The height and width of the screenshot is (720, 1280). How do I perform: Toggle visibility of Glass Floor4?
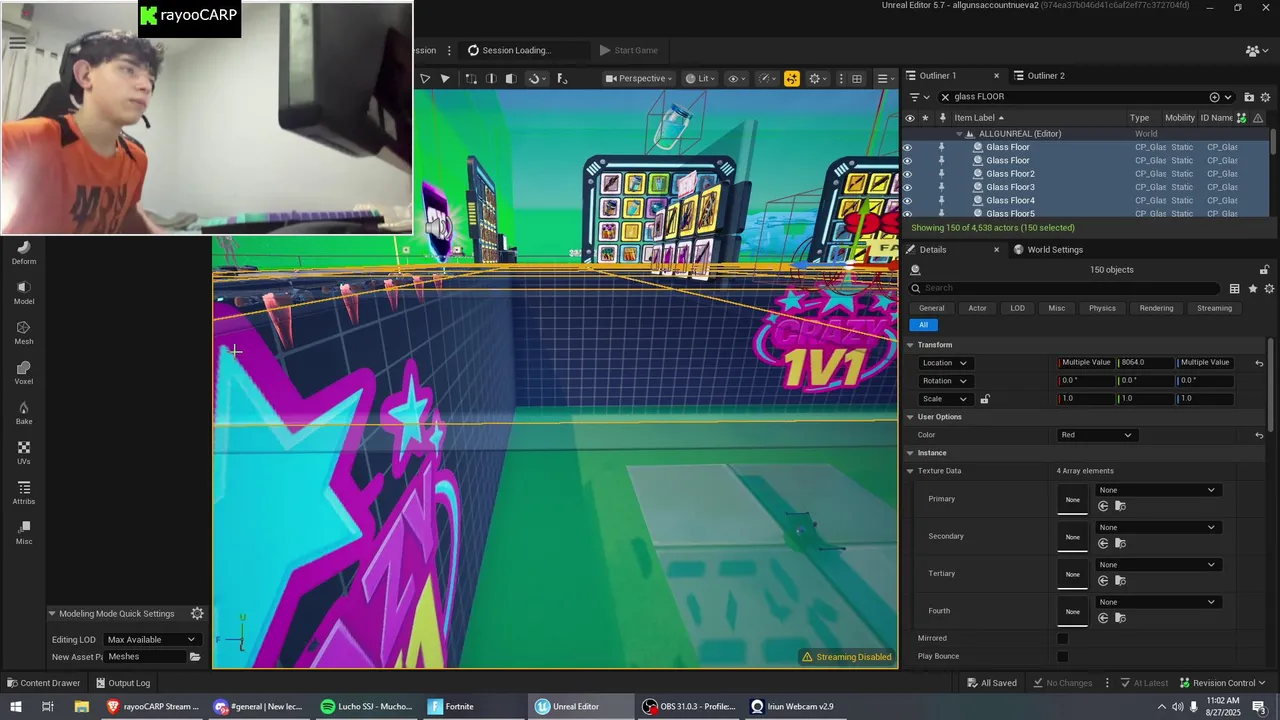908,200
